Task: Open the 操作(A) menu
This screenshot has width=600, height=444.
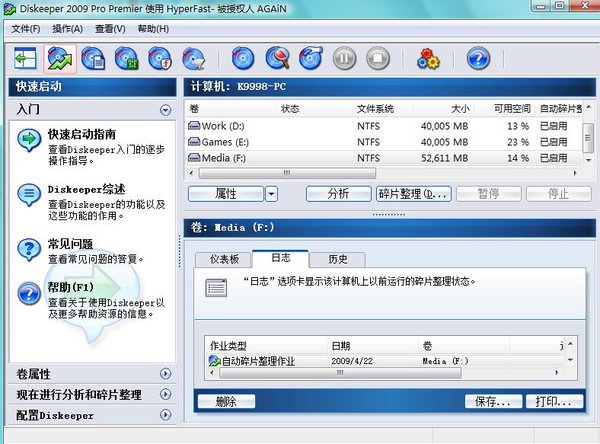Action: pos(67,29)
